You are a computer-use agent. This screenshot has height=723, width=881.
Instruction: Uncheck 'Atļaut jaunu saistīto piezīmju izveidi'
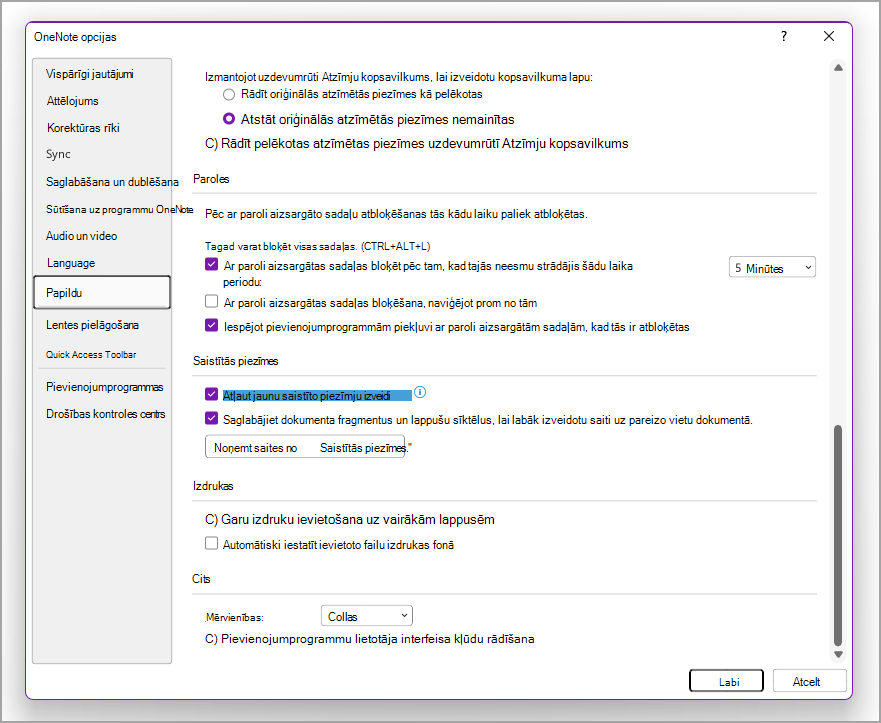pos(211,394)
